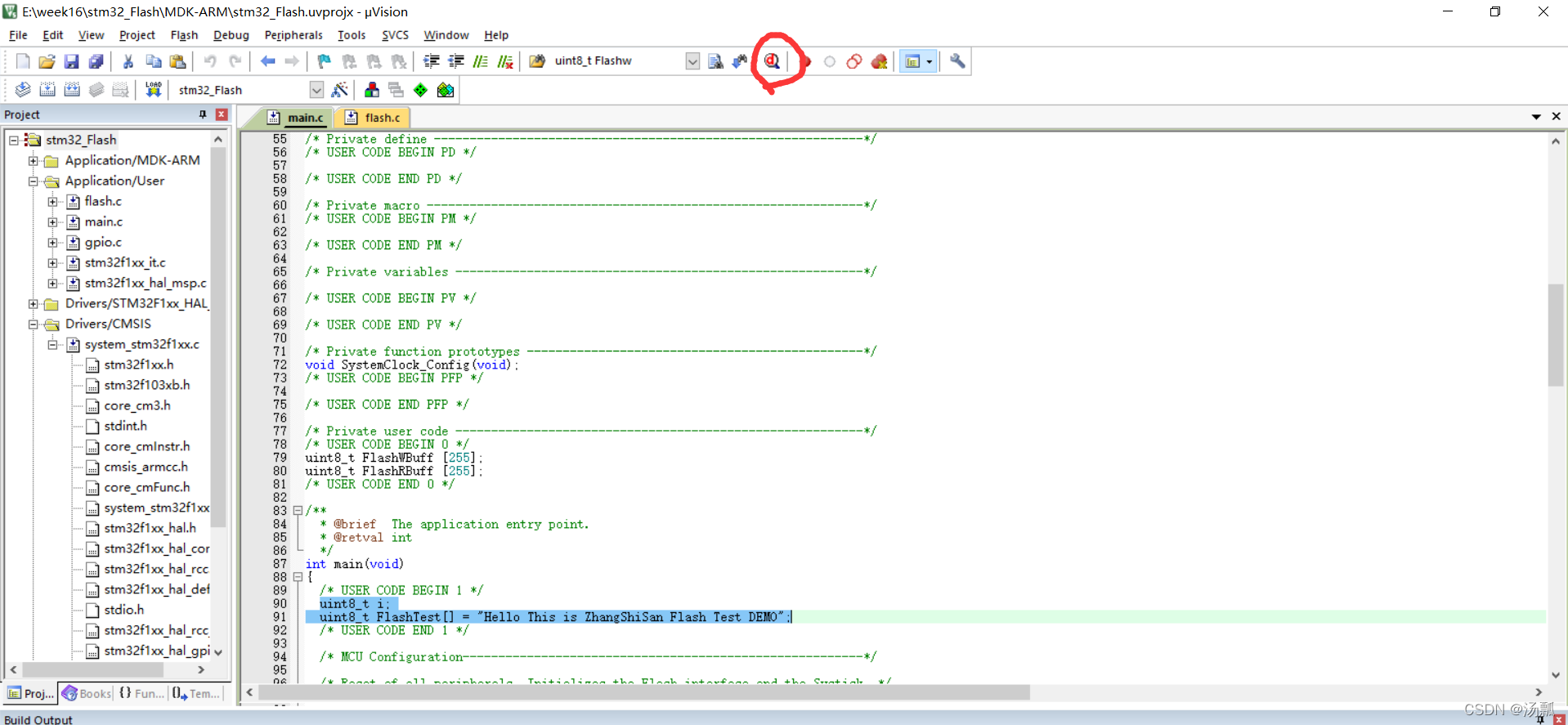Close the Project panel

point(221,114)
